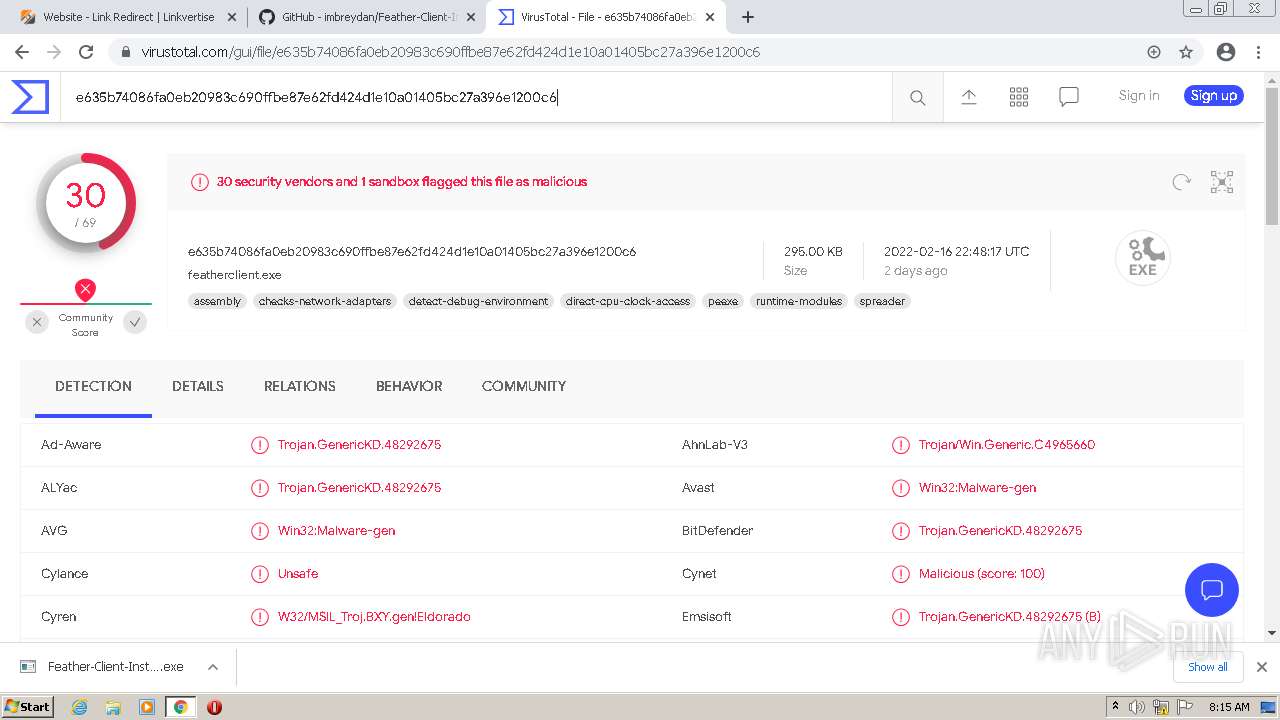Click the 'assembly' tag
Image resolution: width=1280 pixels, height=720 pixels.
click(217, 301)
